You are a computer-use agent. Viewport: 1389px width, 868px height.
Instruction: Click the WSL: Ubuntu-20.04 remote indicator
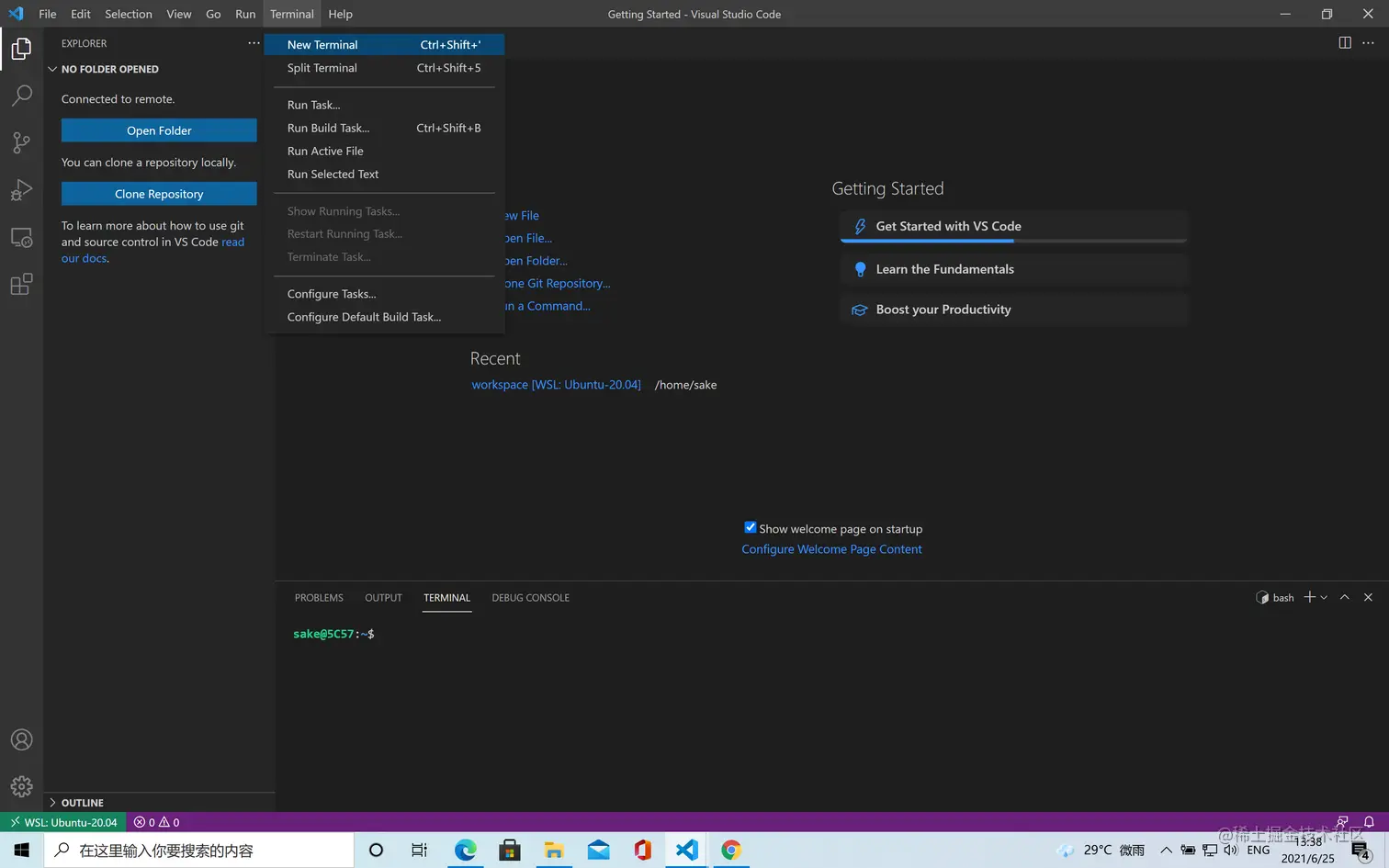[x=64, y=822]
